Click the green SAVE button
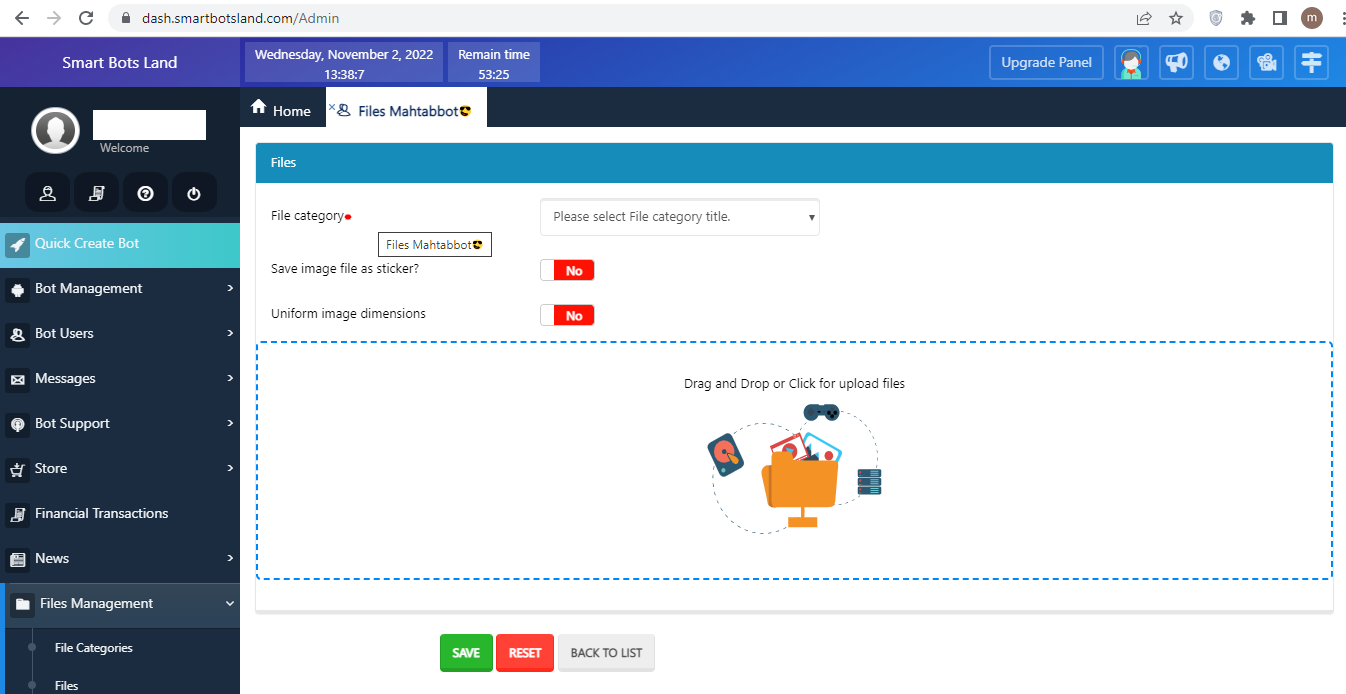Screen dimensions: 1346x694 (x=466, y=653)
